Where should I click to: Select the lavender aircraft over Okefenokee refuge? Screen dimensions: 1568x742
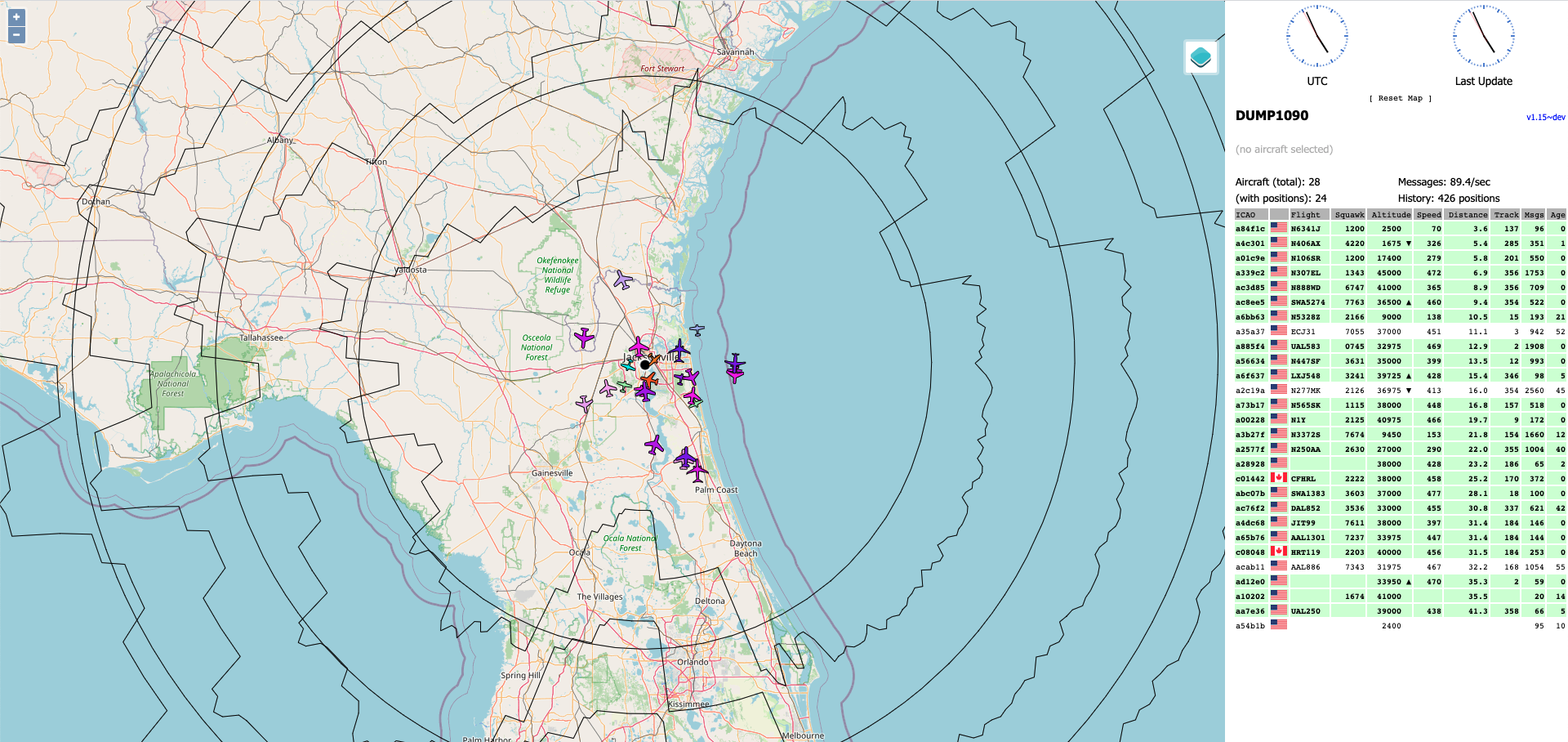(x=622, y=280)
